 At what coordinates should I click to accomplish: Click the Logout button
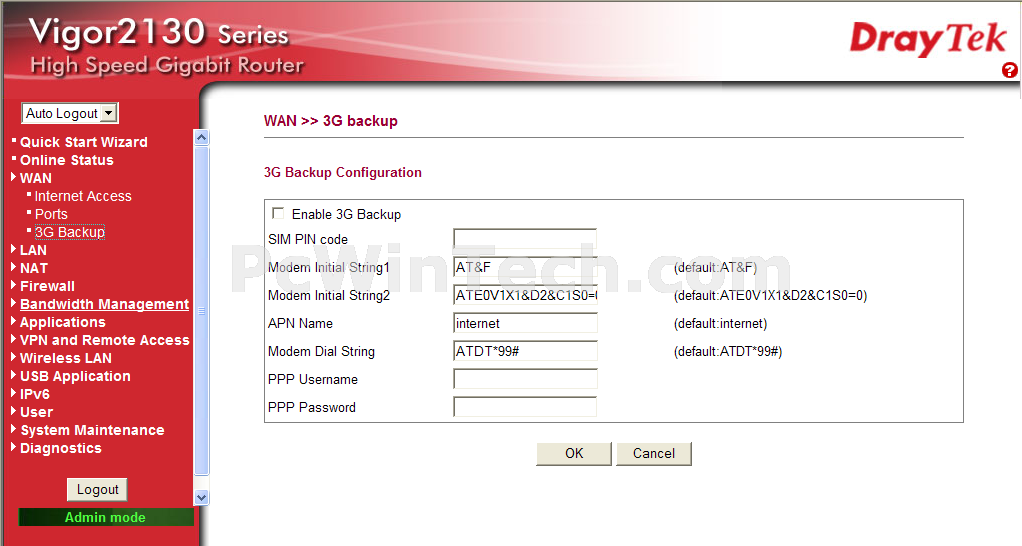tap(97, 489)
